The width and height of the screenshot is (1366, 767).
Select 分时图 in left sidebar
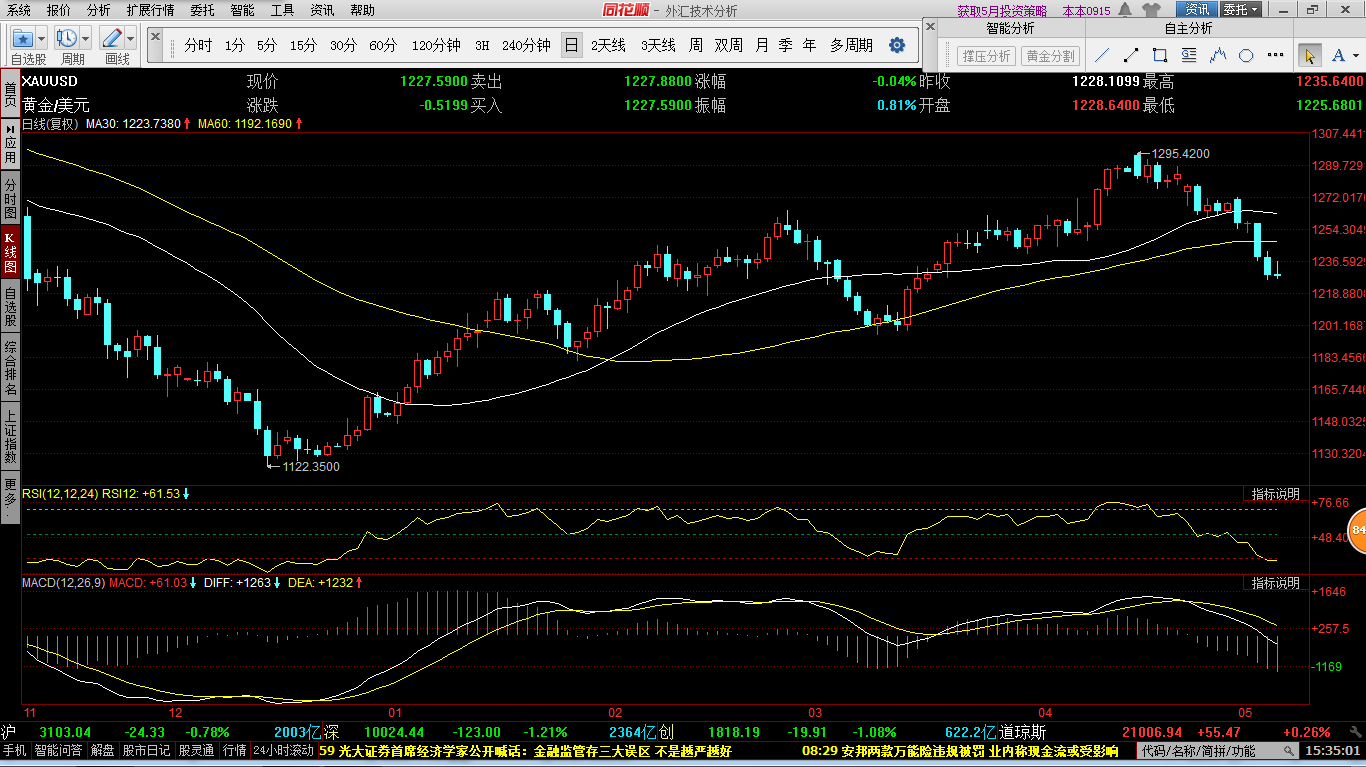pos(10,198)
